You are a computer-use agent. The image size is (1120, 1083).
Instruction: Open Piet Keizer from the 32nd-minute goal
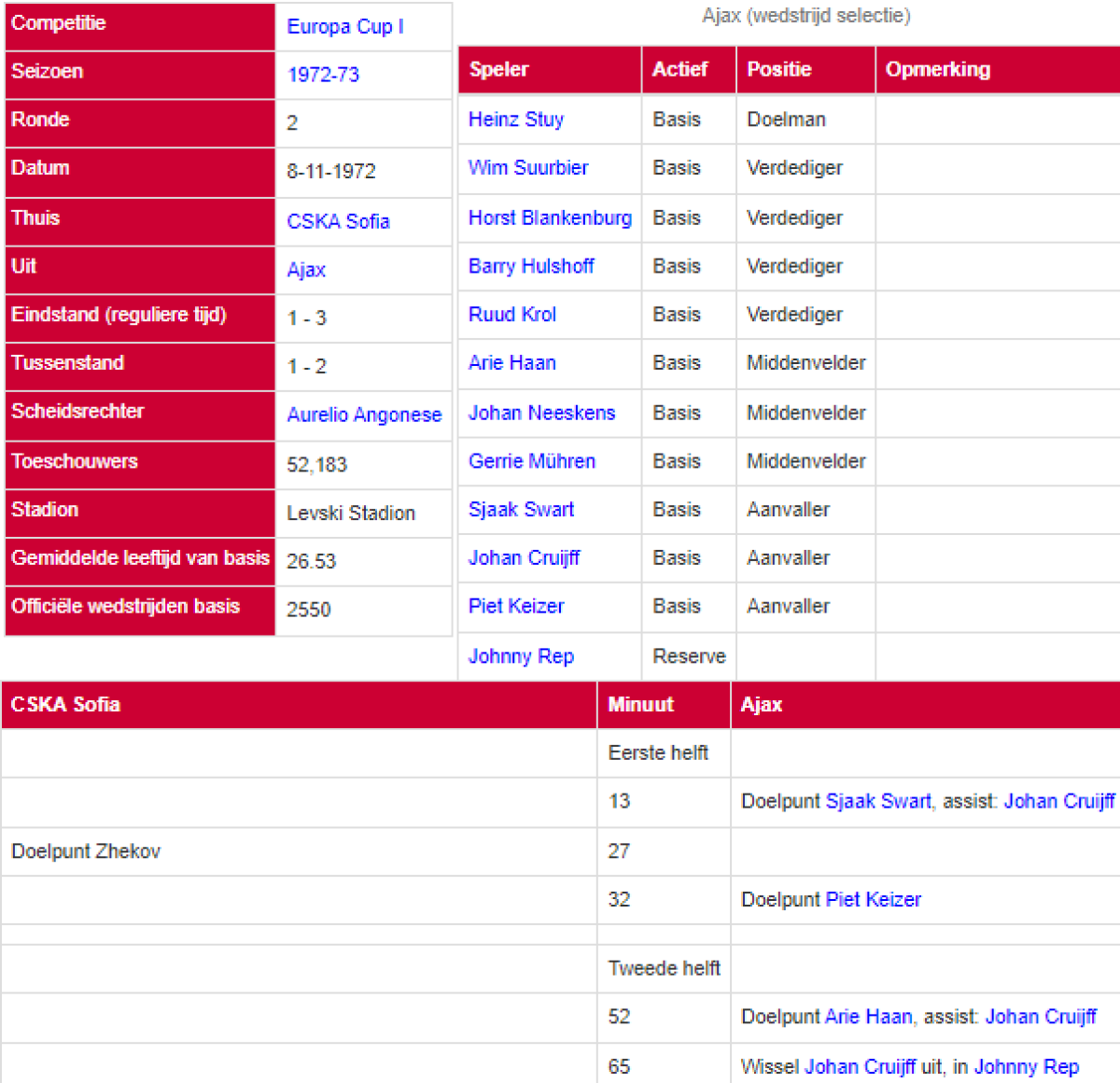(874, 900)
